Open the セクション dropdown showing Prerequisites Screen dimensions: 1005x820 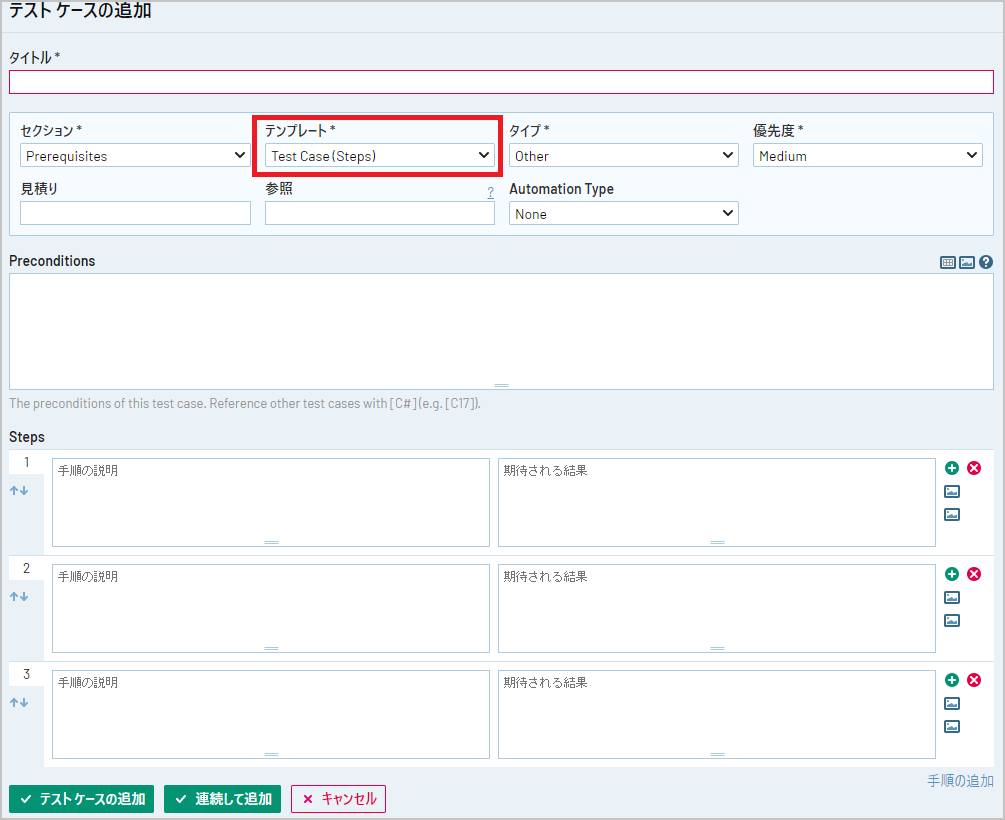click(135, 156)
